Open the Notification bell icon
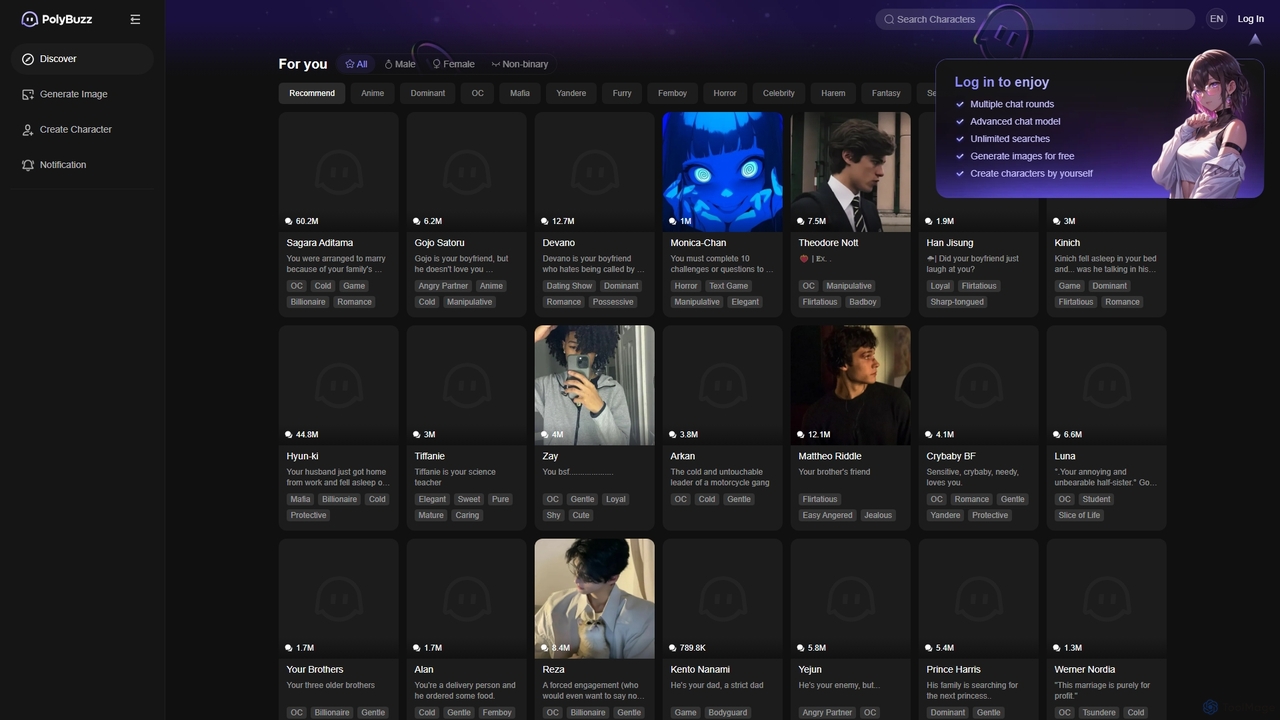This screenshot has height=720, width=1280. point(28,165)
